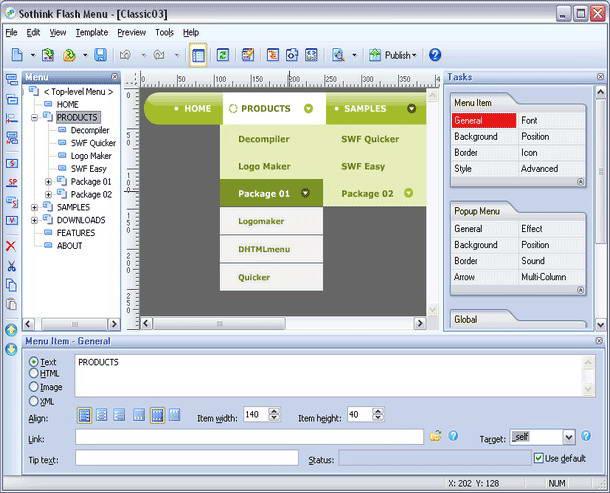This screenshot has height=493, width=610.
Task: Open Sound settings in Popup Menu tasks
Action: tap(533, 261)
